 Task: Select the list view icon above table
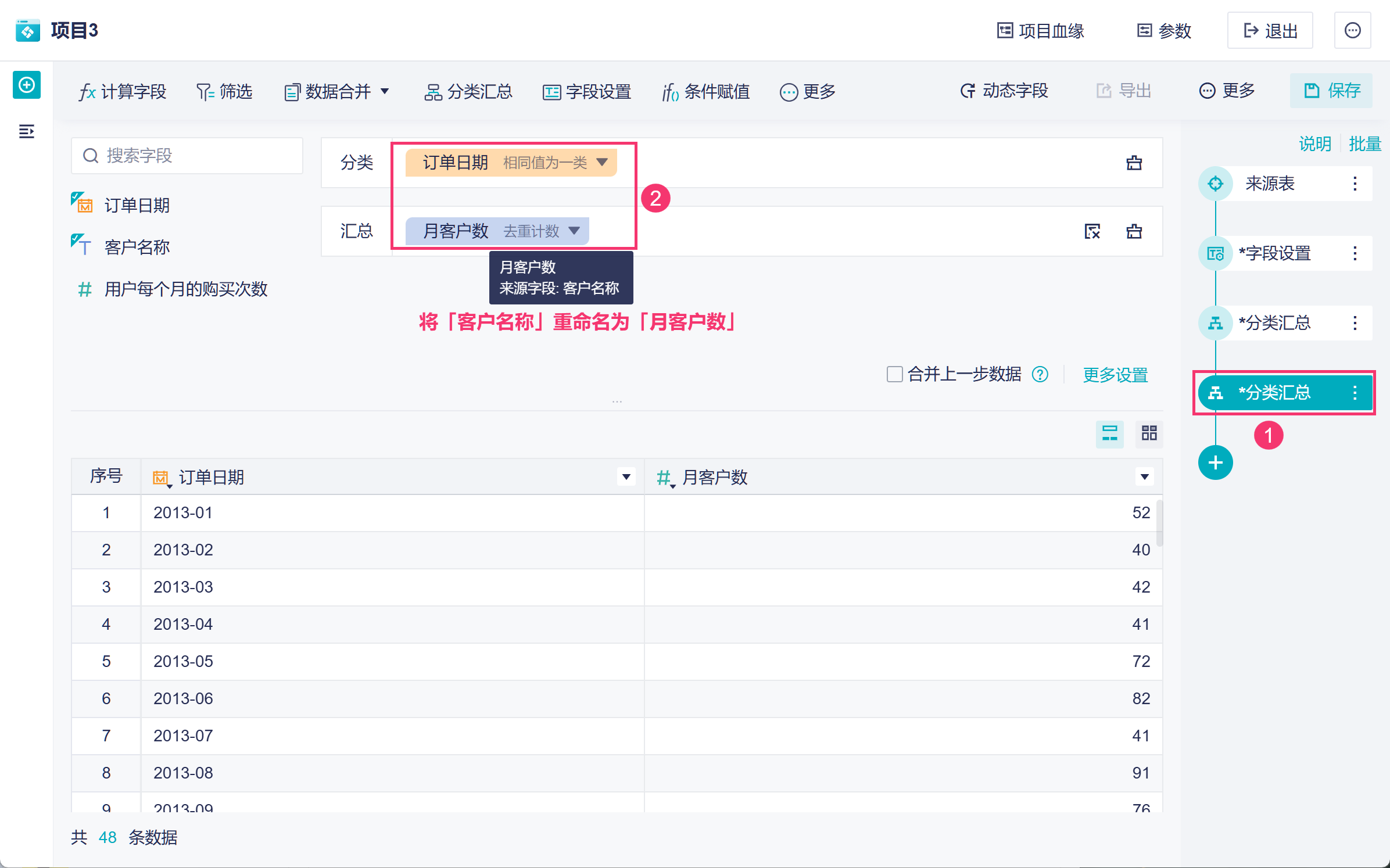[x=1109, y=433]
